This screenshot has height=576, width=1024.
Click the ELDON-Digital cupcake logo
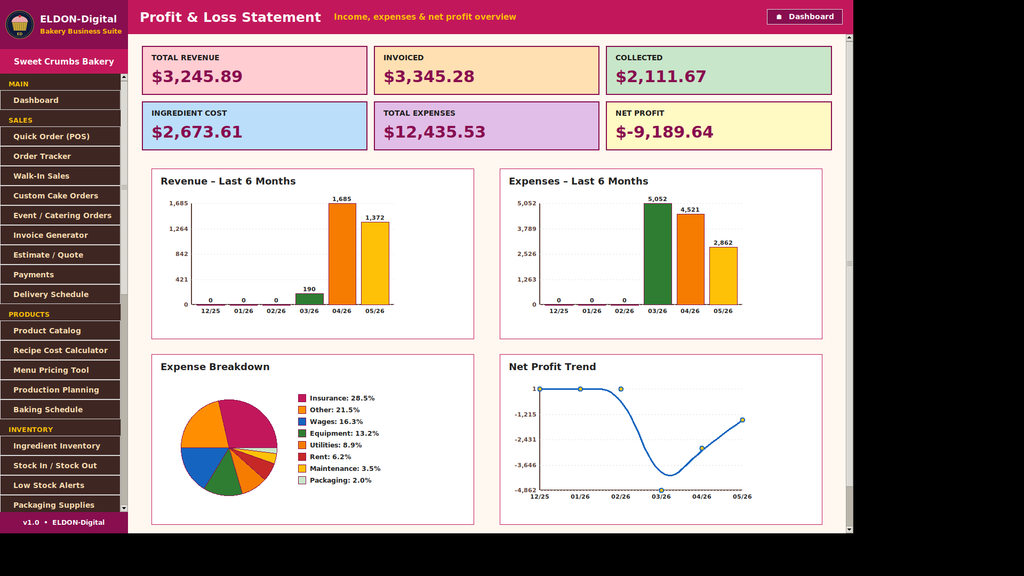(20, 24)
